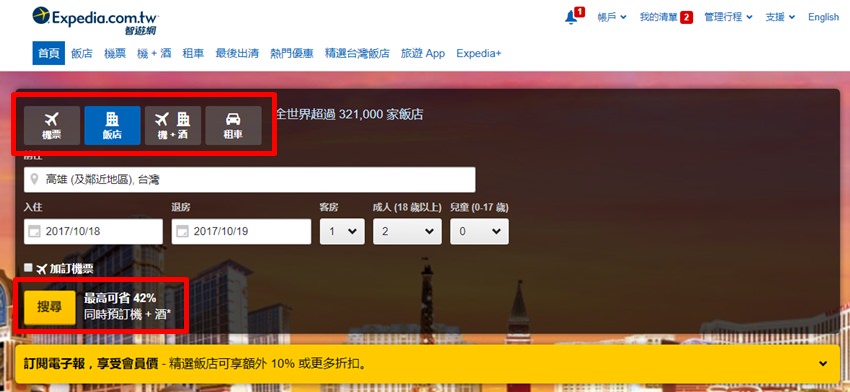
Task: Open the 客房 rooms dropdown
Action: click(342, 232)
